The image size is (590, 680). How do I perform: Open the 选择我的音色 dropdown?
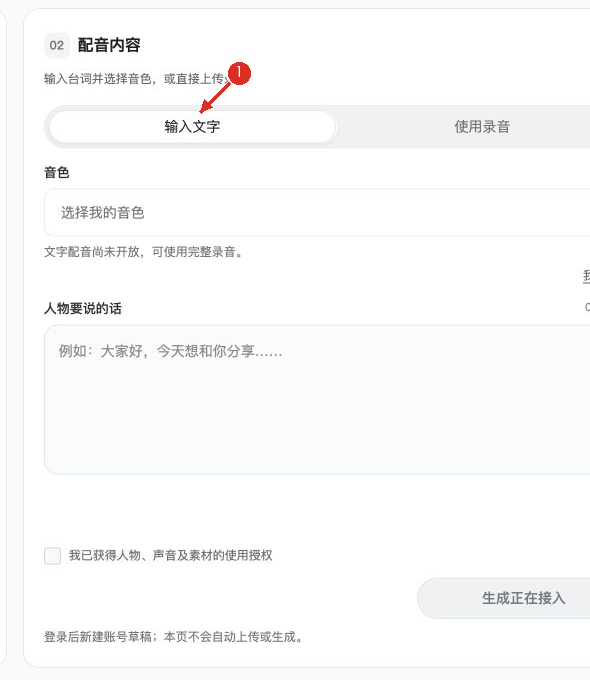(317, 212)
